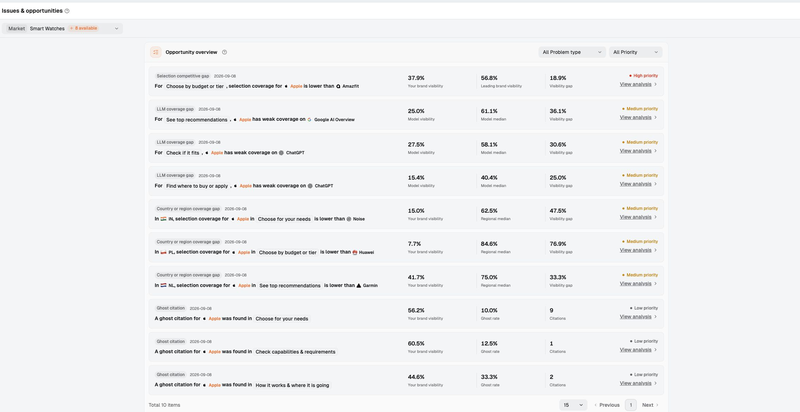Click See top recommendations chip in Garmin row
Image resolution: width=800 pixels, height=412 pixels.
tap(290, 286)
